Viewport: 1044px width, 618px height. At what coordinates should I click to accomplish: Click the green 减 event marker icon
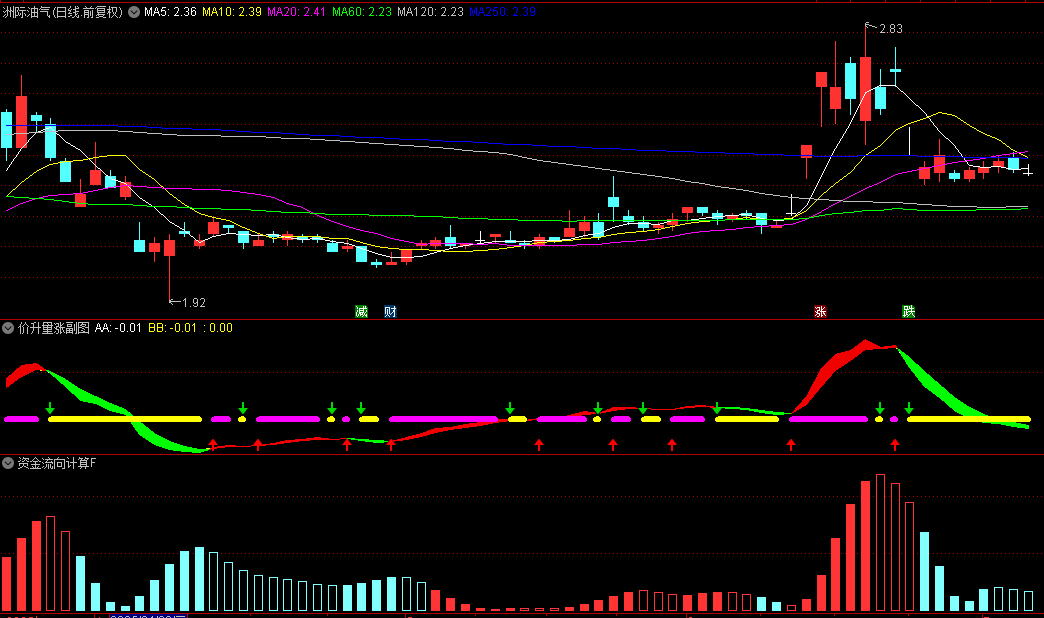(362, 312)
